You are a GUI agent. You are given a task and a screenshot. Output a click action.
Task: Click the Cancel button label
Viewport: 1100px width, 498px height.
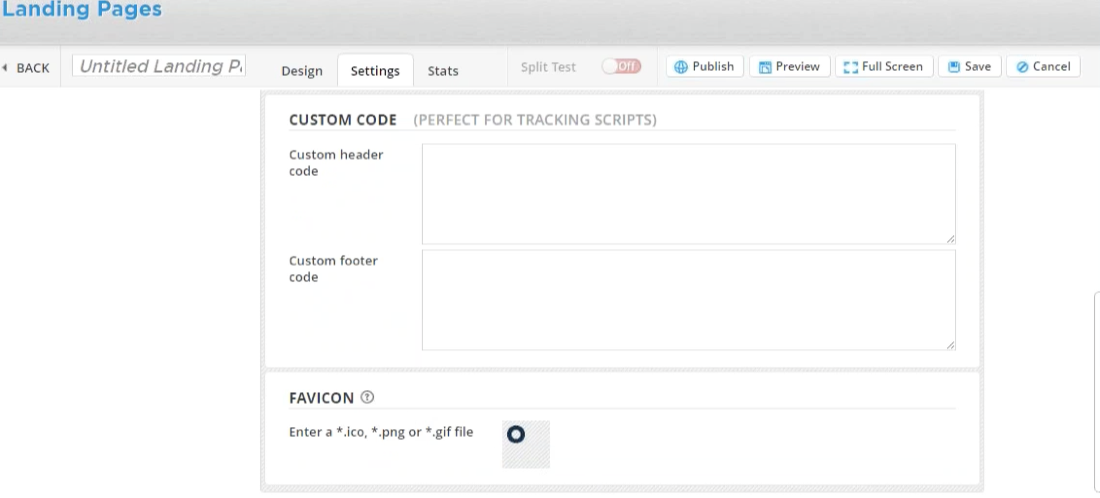point(1051,67)
